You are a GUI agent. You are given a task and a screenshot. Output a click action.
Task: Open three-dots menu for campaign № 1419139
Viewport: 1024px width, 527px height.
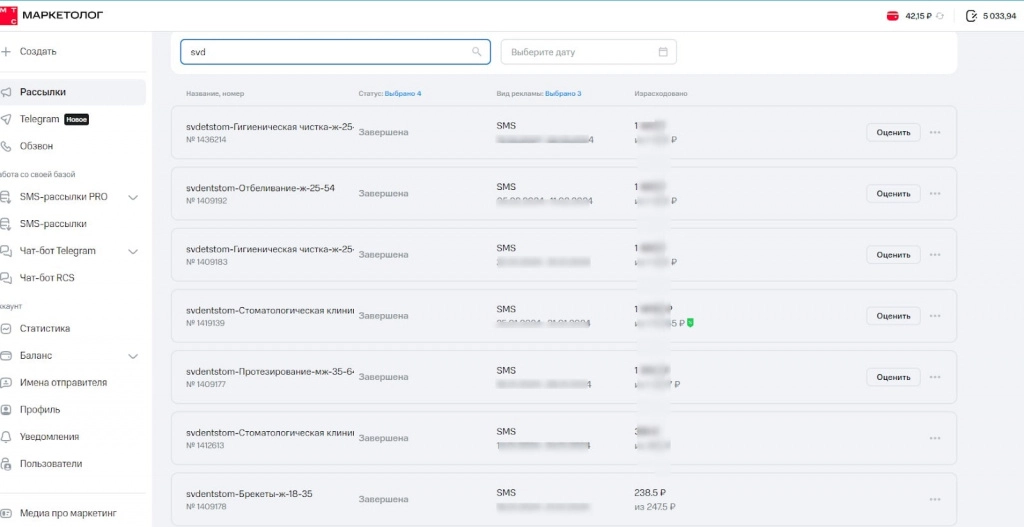[935, 316]
